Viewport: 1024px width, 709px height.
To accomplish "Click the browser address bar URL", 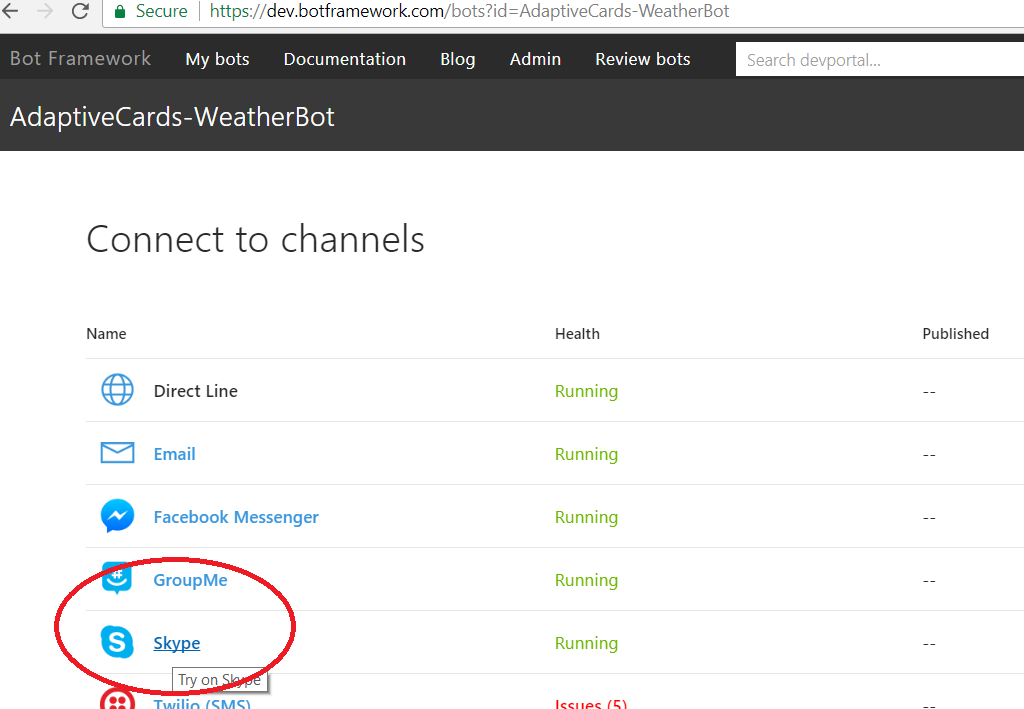I will 469,11.
